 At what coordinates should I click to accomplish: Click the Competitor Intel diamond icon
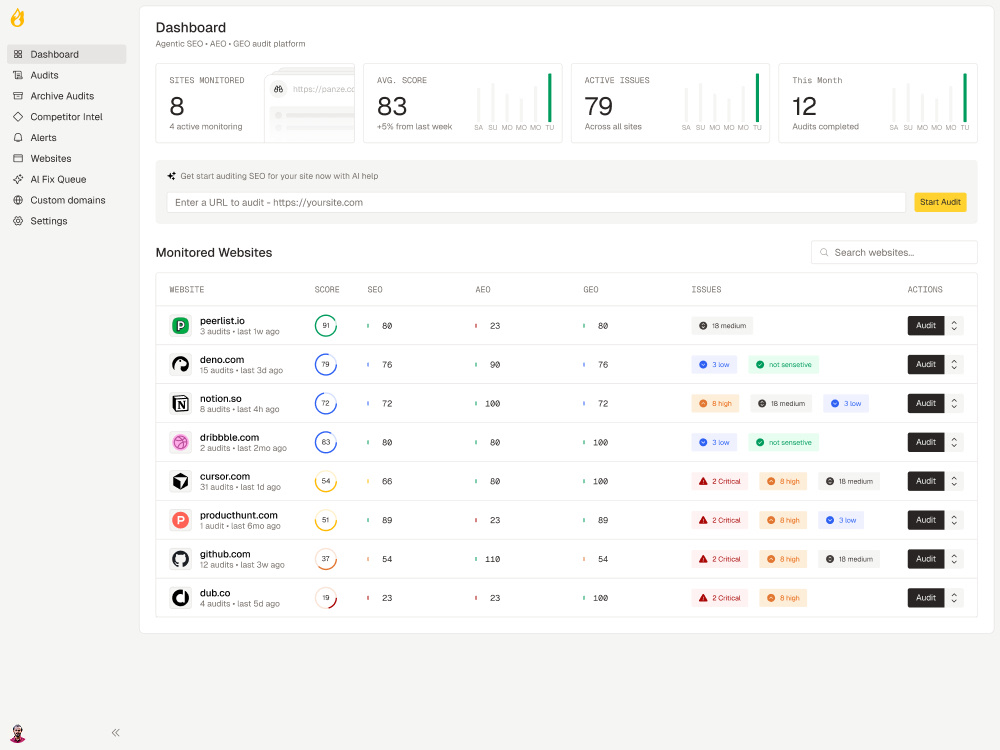pyautogui.click(x=18, y=117)
